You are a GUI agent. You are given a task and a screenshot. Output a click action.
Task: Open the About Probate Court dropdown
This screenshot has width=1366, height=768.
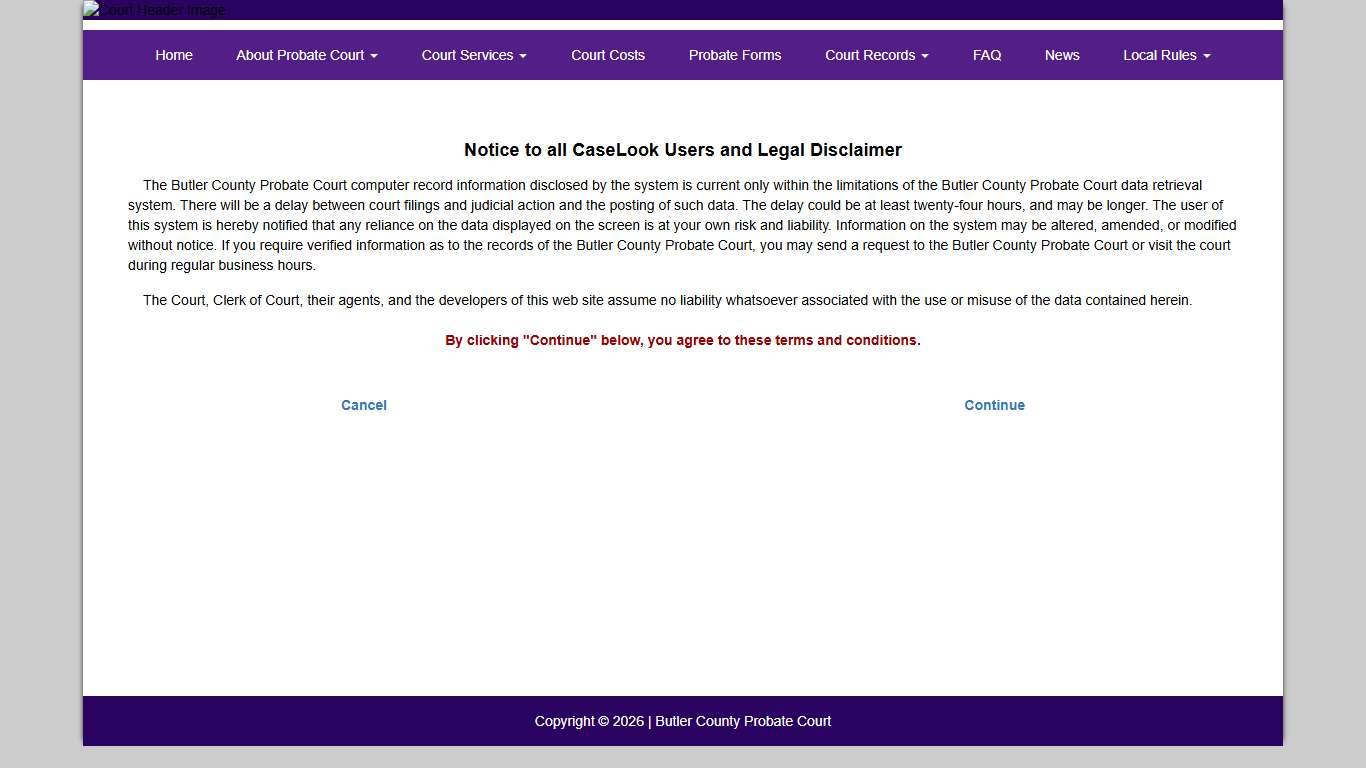(x=300, y=55)
